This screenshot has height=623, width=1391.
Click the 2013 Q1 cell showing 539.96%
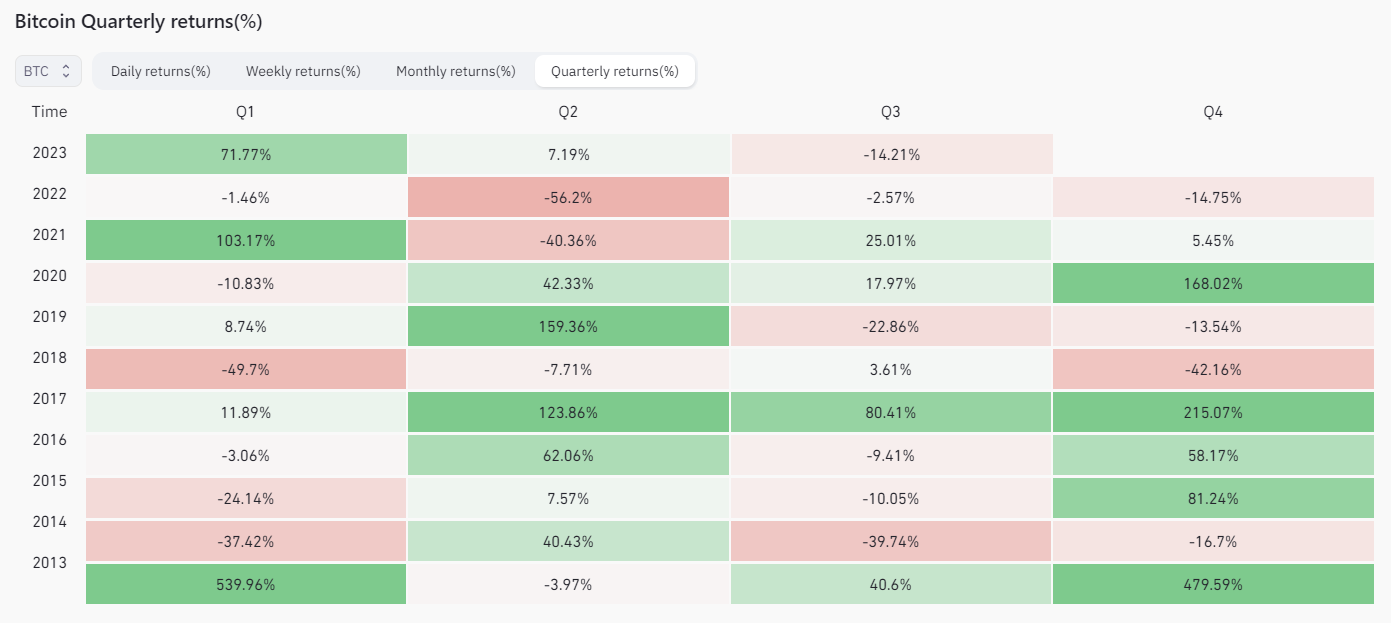tap(246, 584)
